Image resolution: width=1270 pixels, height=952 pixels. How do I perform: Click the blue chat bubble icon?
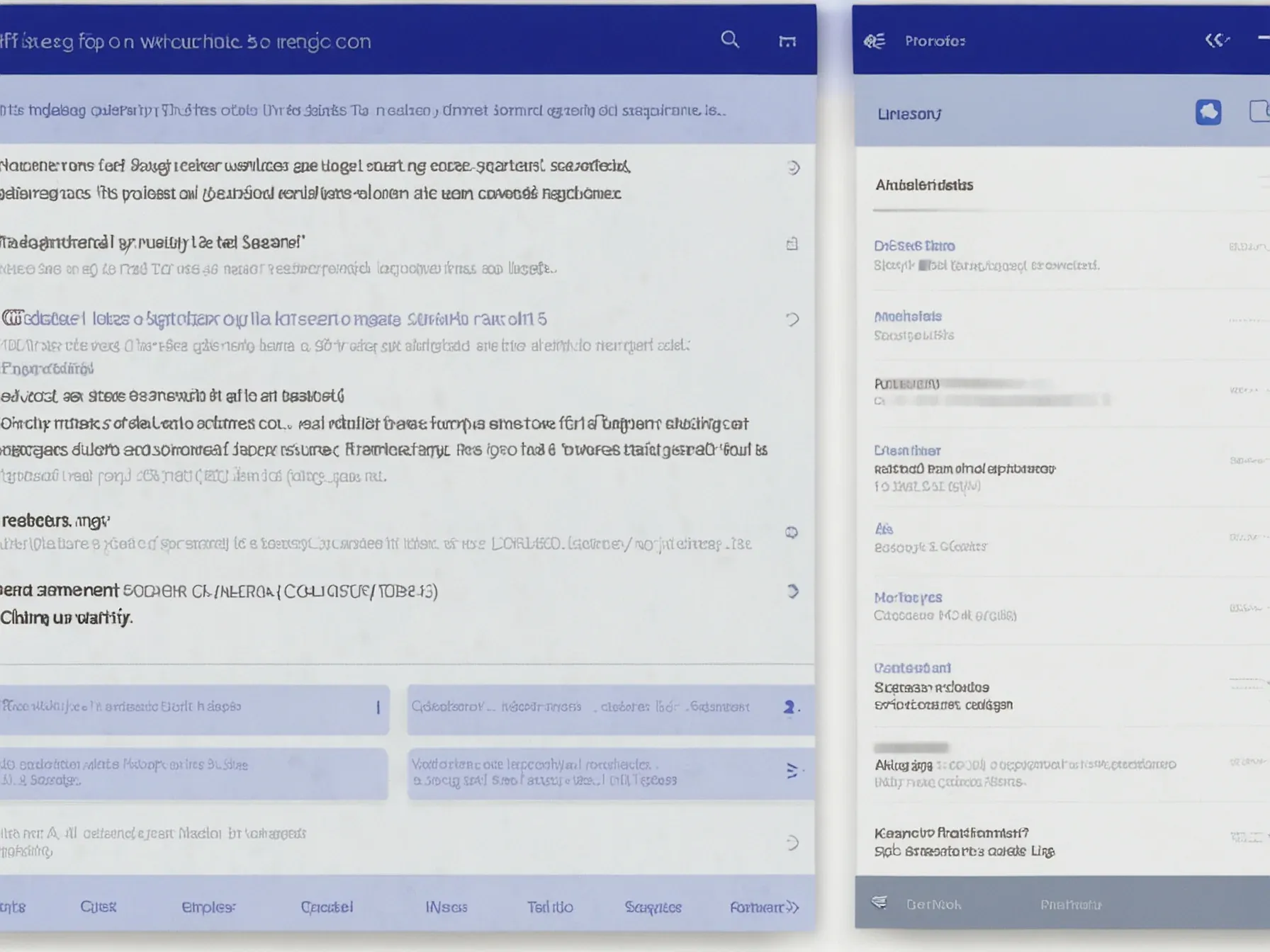(x=1208, y=112)
